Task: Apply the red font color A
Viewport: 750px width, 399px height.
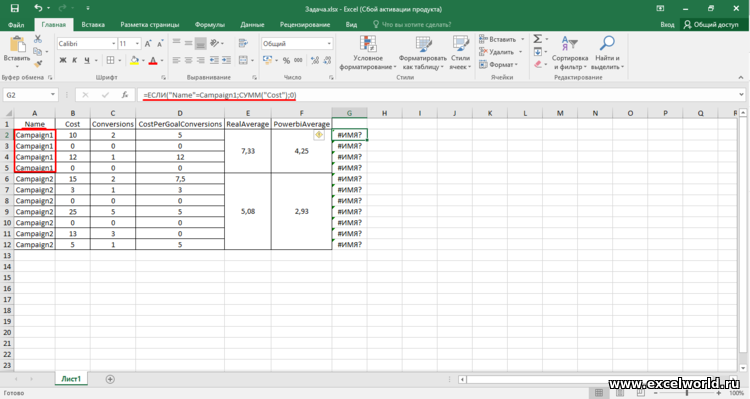Action: click(153, 60)
